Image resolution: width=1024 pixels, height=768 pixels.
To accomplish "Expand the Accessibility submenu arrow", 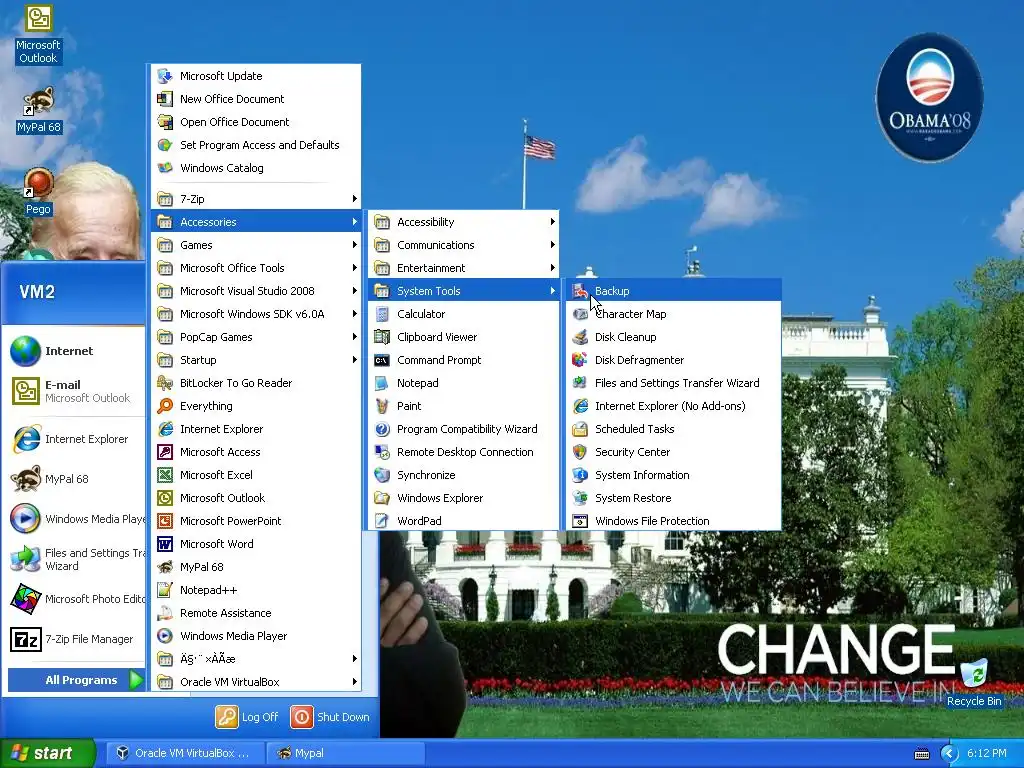I will pyautogui.click(x=552, y=222).
